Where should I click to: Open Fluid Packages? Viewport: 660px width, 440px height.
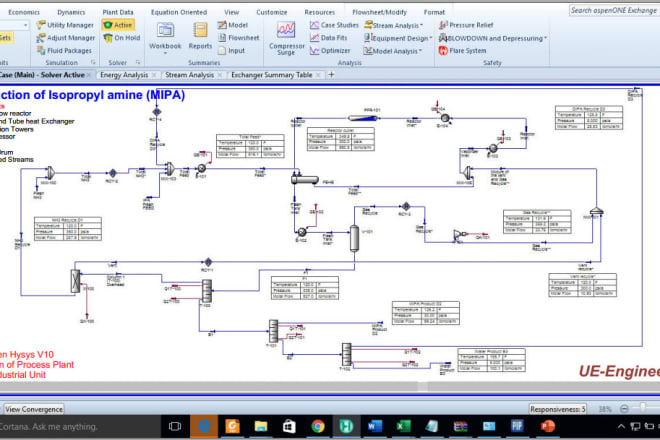(64, 51)
